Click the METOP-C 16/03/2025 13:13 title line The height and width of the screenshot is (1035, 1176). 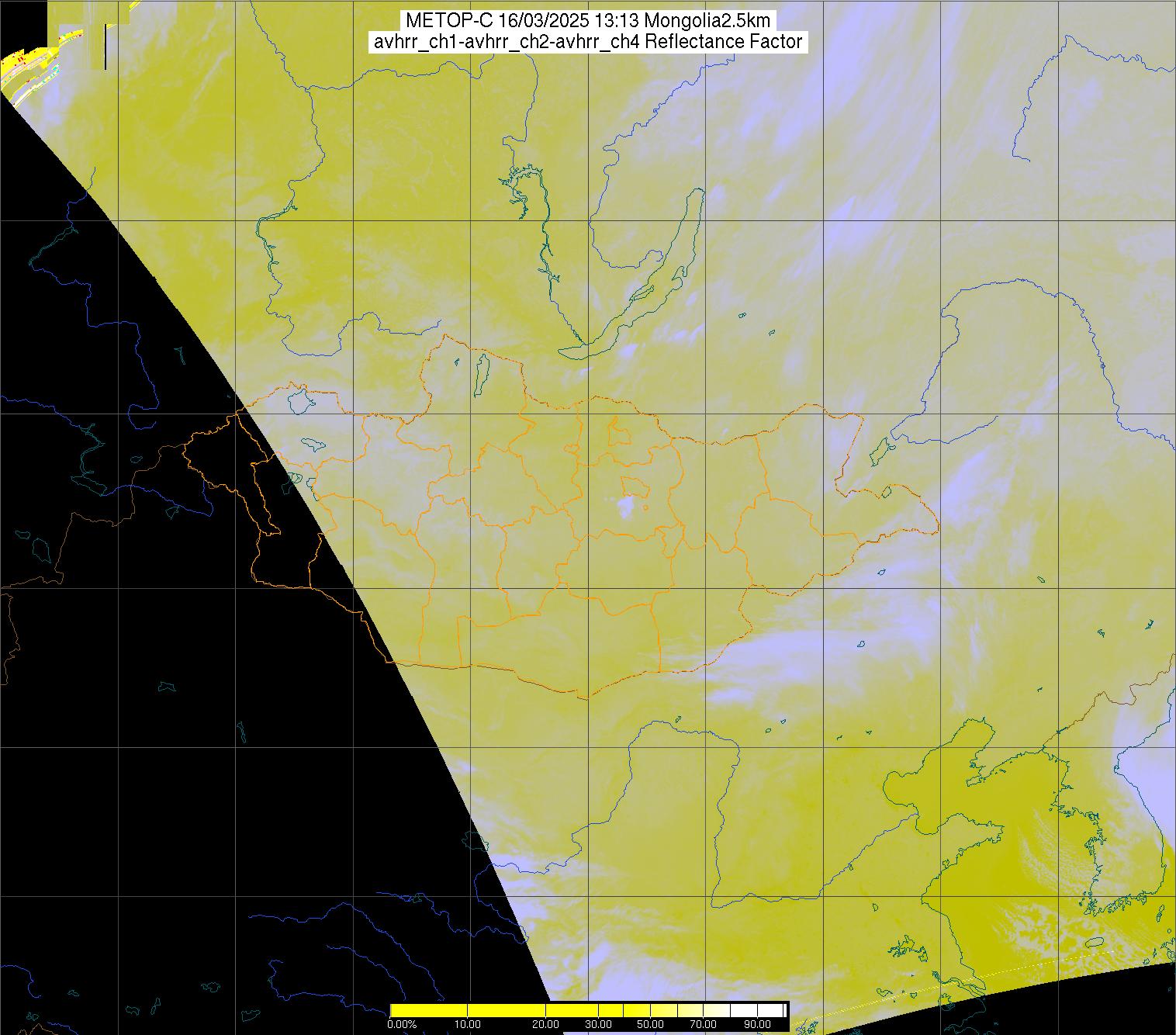tap(588, 21)
